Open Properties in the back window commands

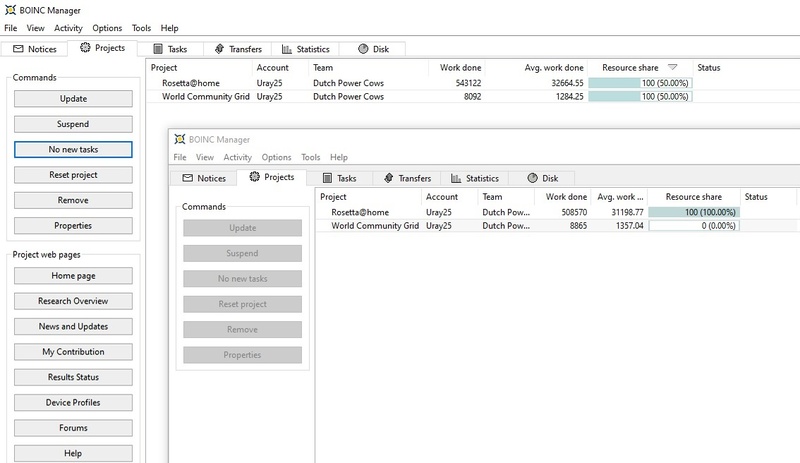[x=73, y=226]
